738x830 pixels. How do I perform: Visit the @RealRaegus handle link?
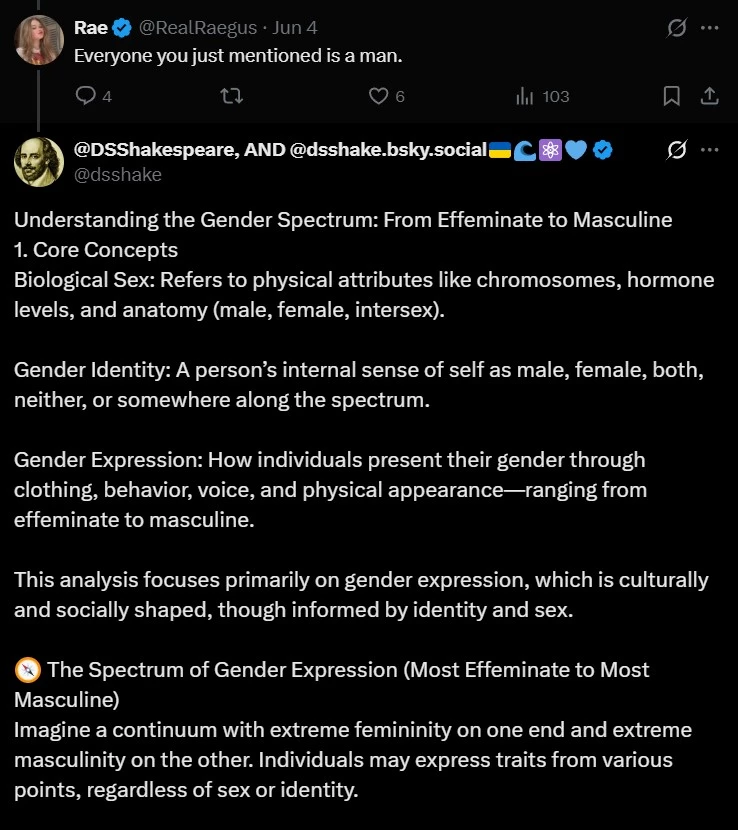(x=197, y=28)
